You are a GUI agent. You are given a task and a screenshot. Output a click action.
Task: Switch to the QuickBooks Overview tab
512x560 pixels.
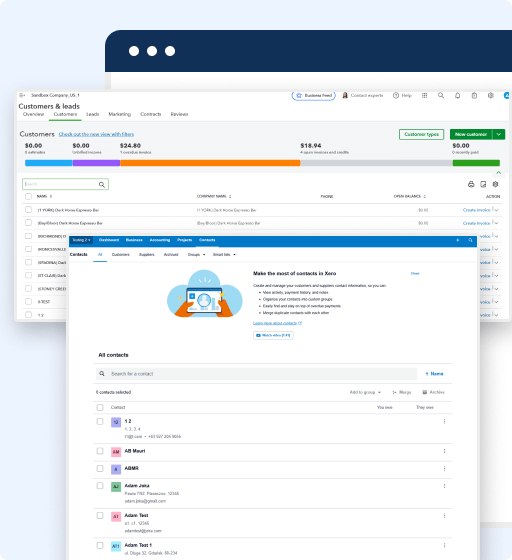(x=33, y=114)
